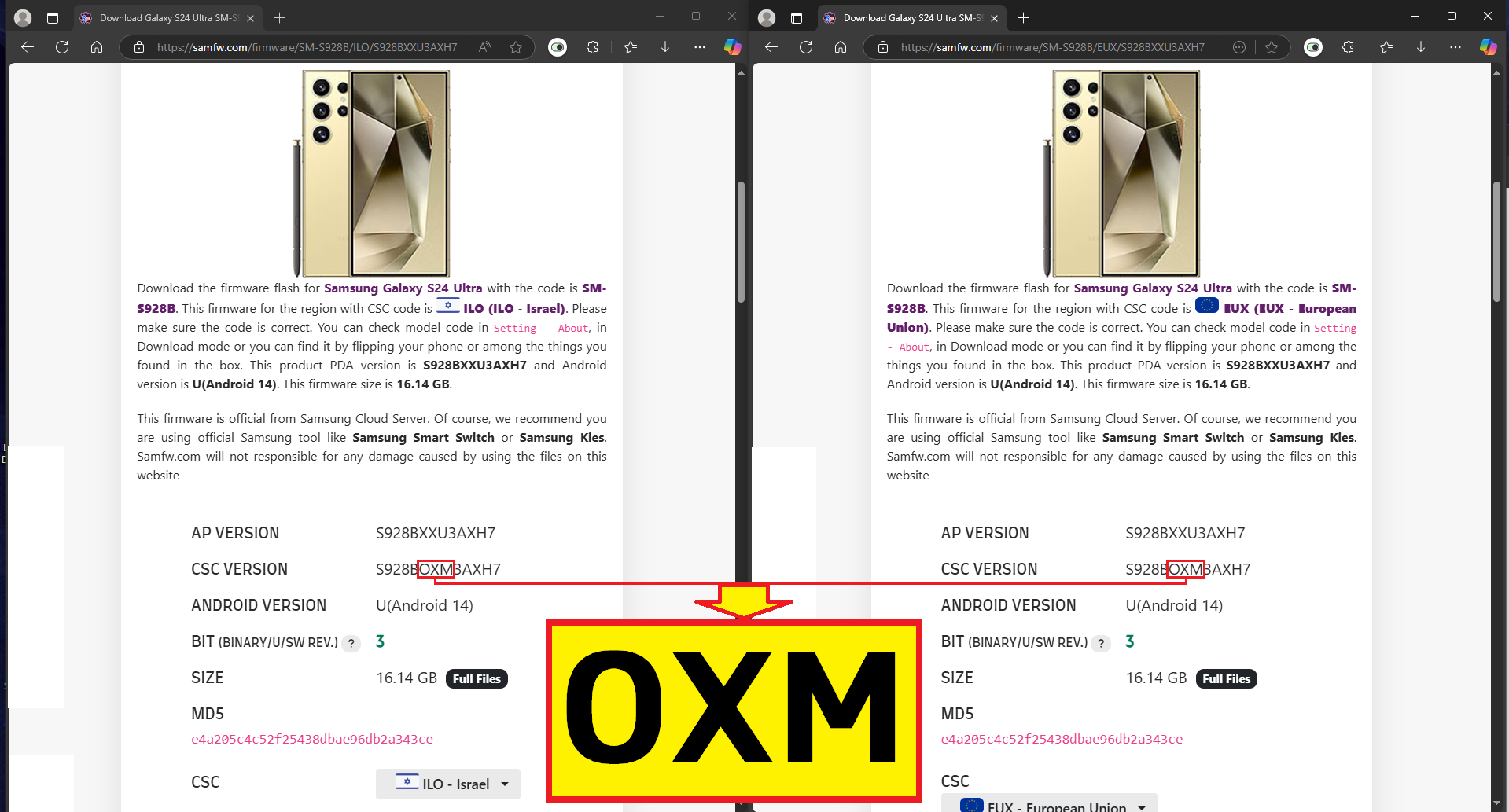Click BIT help question mark on EUX page
Viewport: 1509px width, 812px height.
pyautogui.click(x=1101, y=643)
